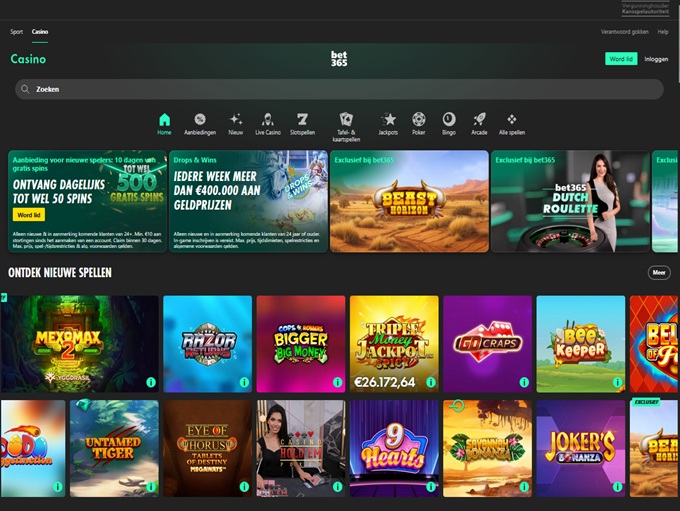
Task: Show info for Go Craps game
Action: coord(524,382)
